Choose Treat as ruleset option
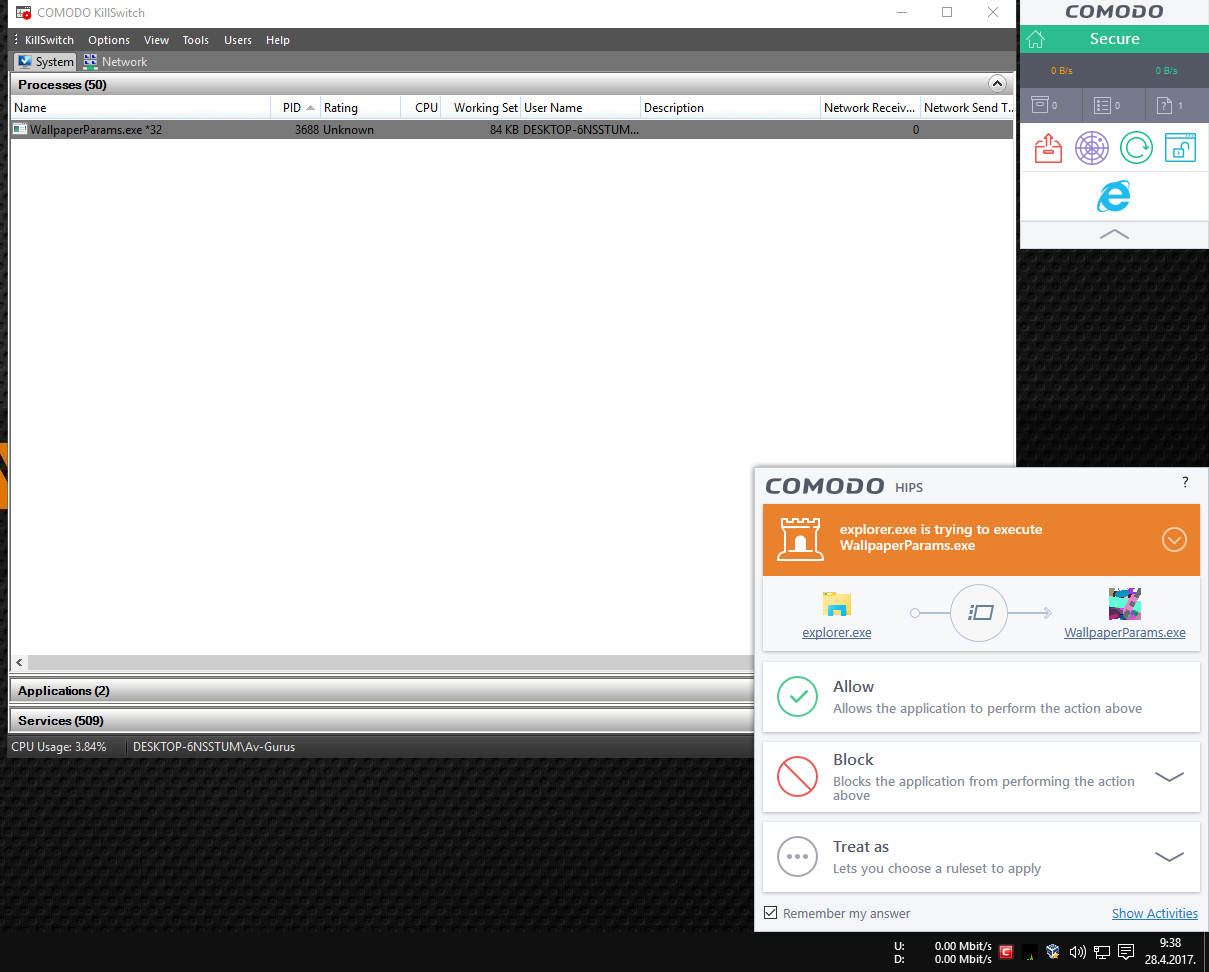Viewport: 1209px width, 972px height. point(981,857)
